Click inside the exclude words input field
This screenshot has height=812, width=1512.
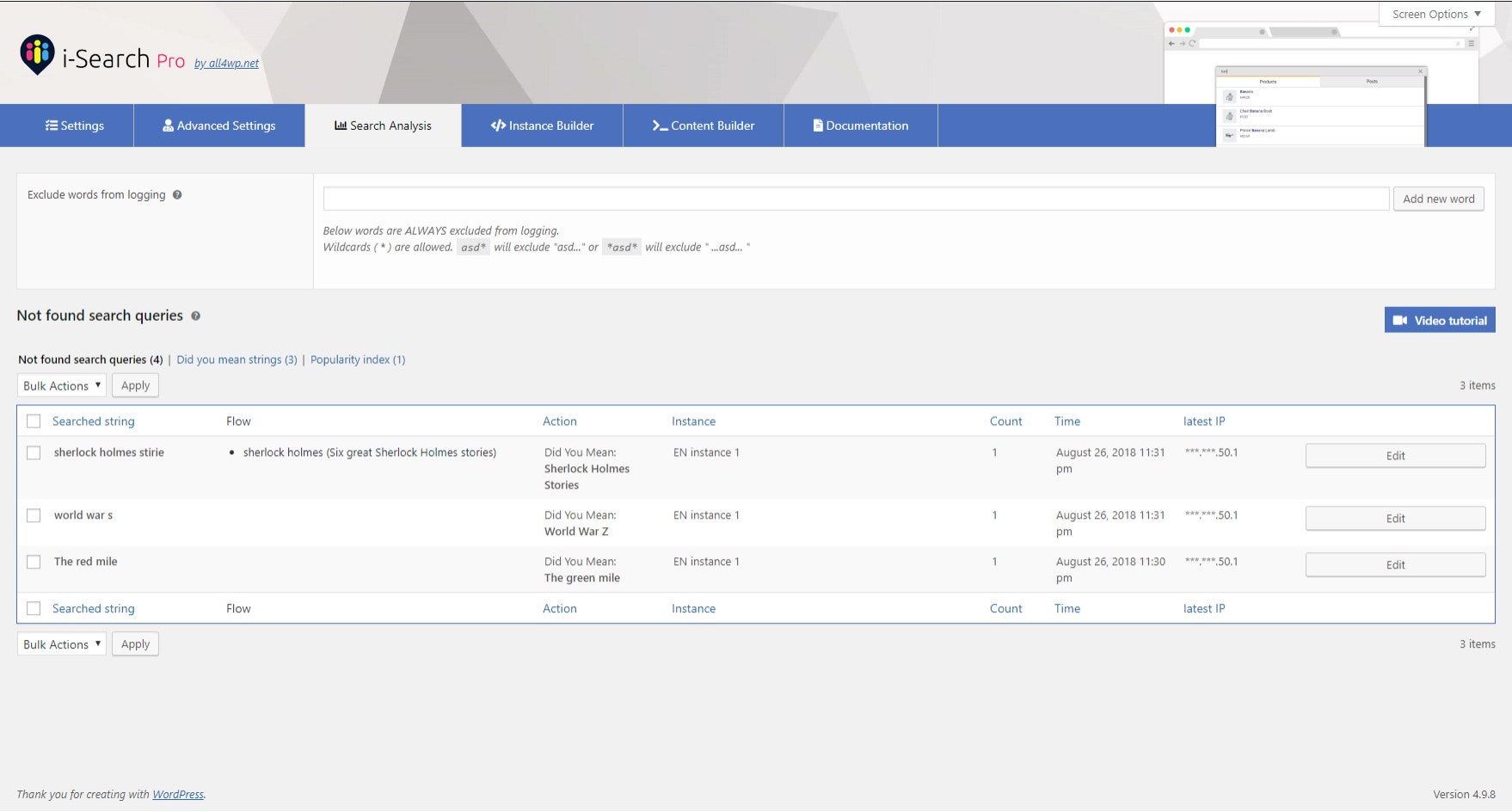click(x=856, y=198)
